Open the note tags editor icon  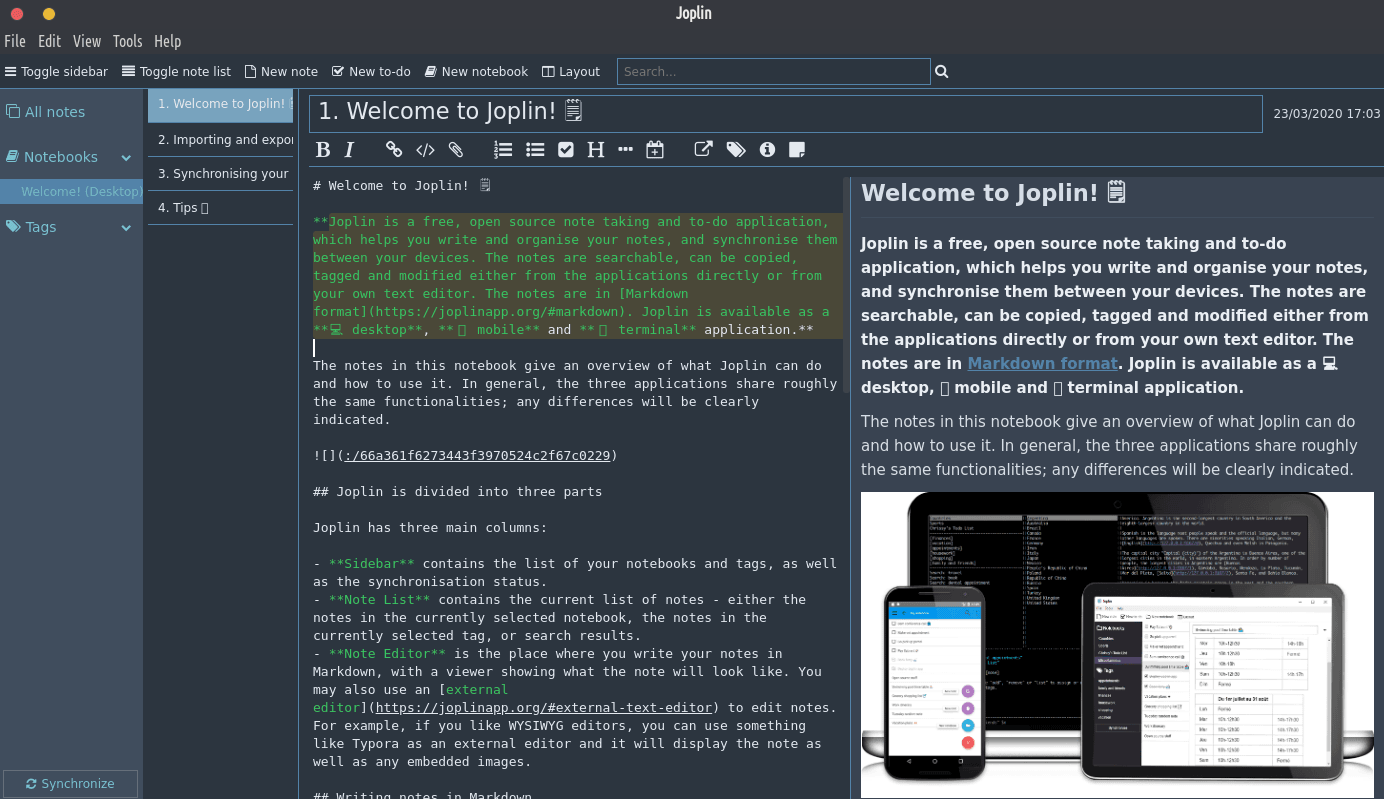click(x=736, y=150)
